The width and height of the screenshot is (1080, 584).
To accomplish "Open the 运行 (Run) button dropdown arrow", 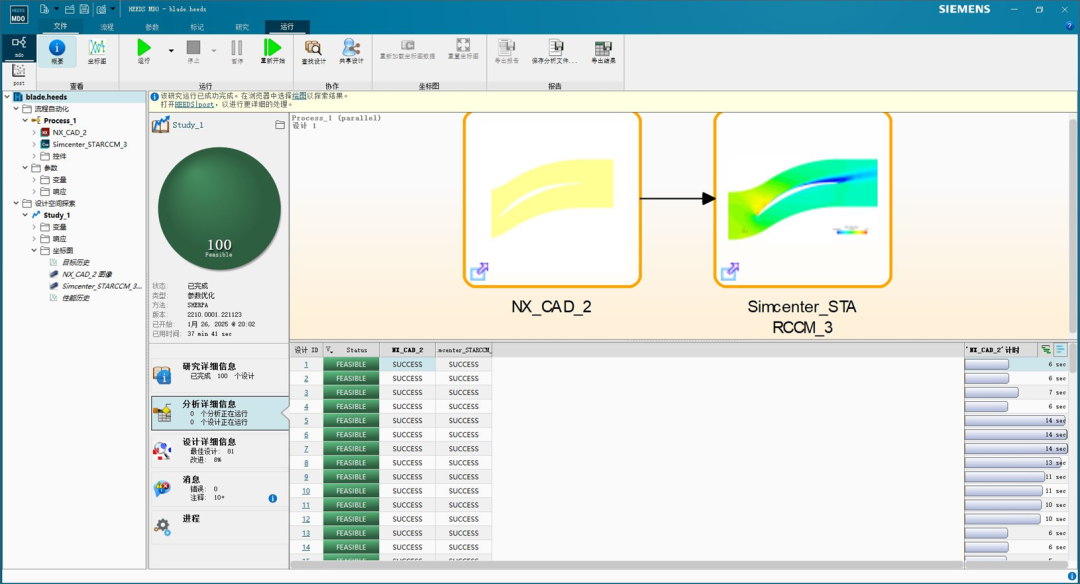I will pyautogui.click(x=171, y=50).
